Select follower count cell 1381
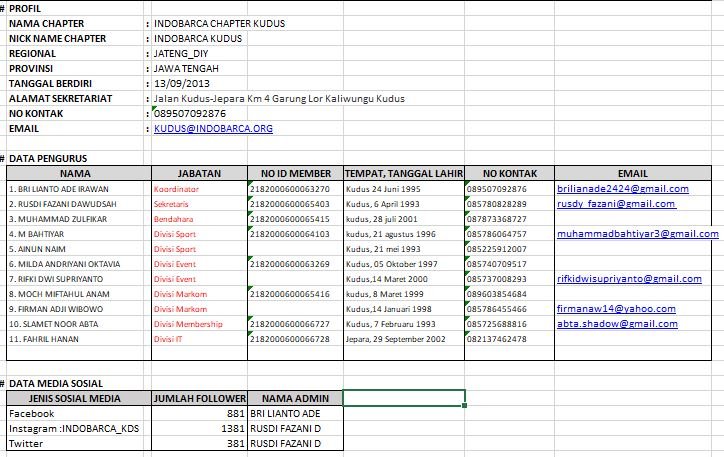Viewport: 724px width, 457px height. coord(199,428)
